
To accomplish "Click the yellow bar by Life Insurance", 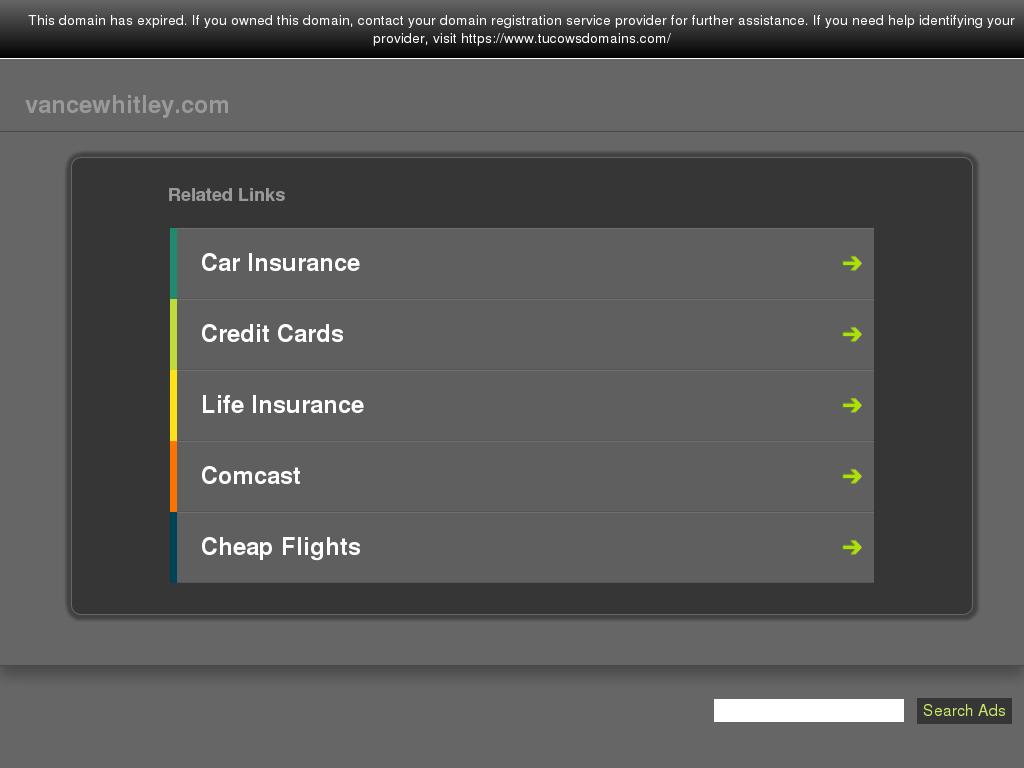I will [173, 405].
